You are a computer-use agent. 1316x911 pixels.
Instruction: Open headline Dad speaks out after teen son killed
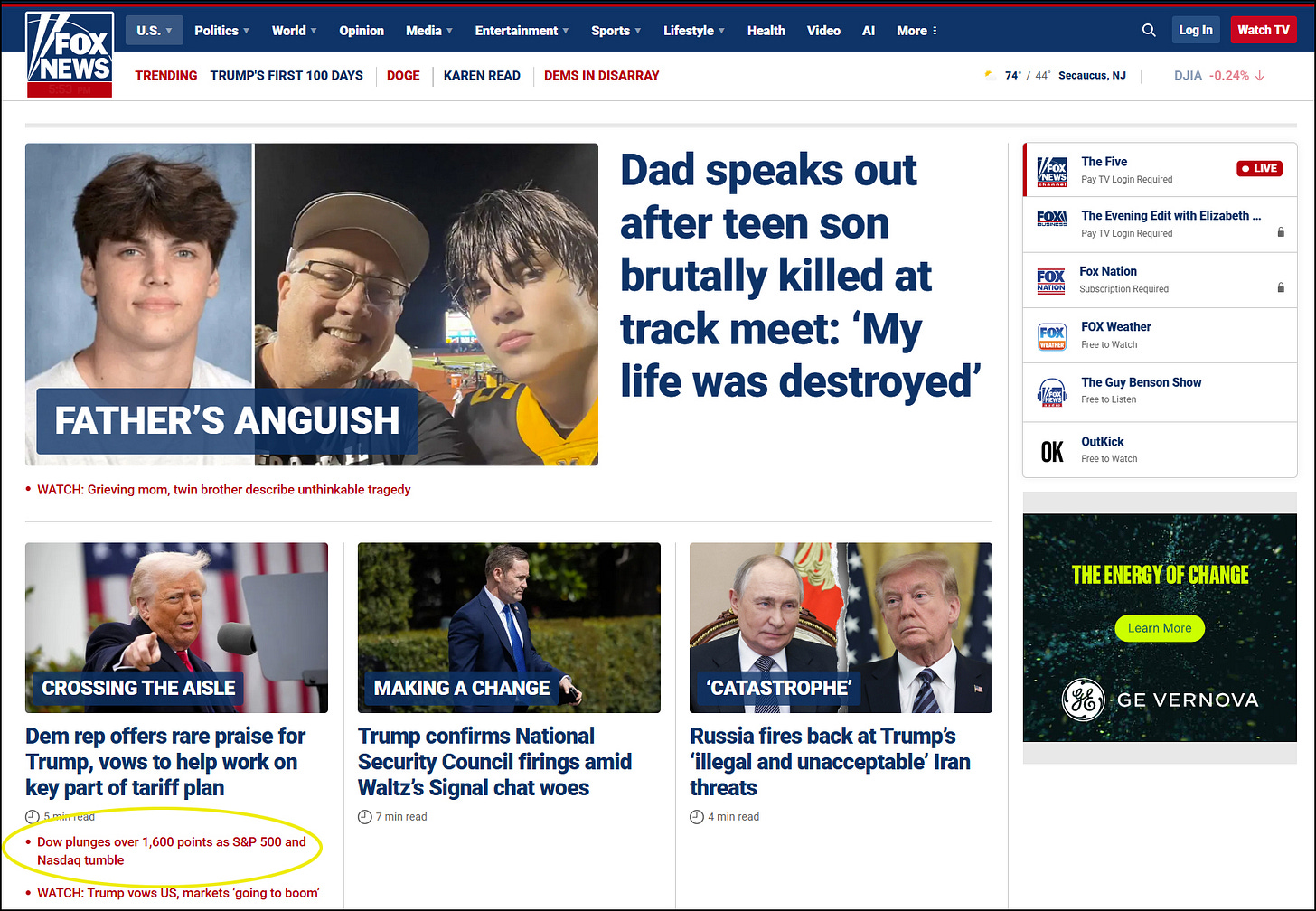point(800,276)
